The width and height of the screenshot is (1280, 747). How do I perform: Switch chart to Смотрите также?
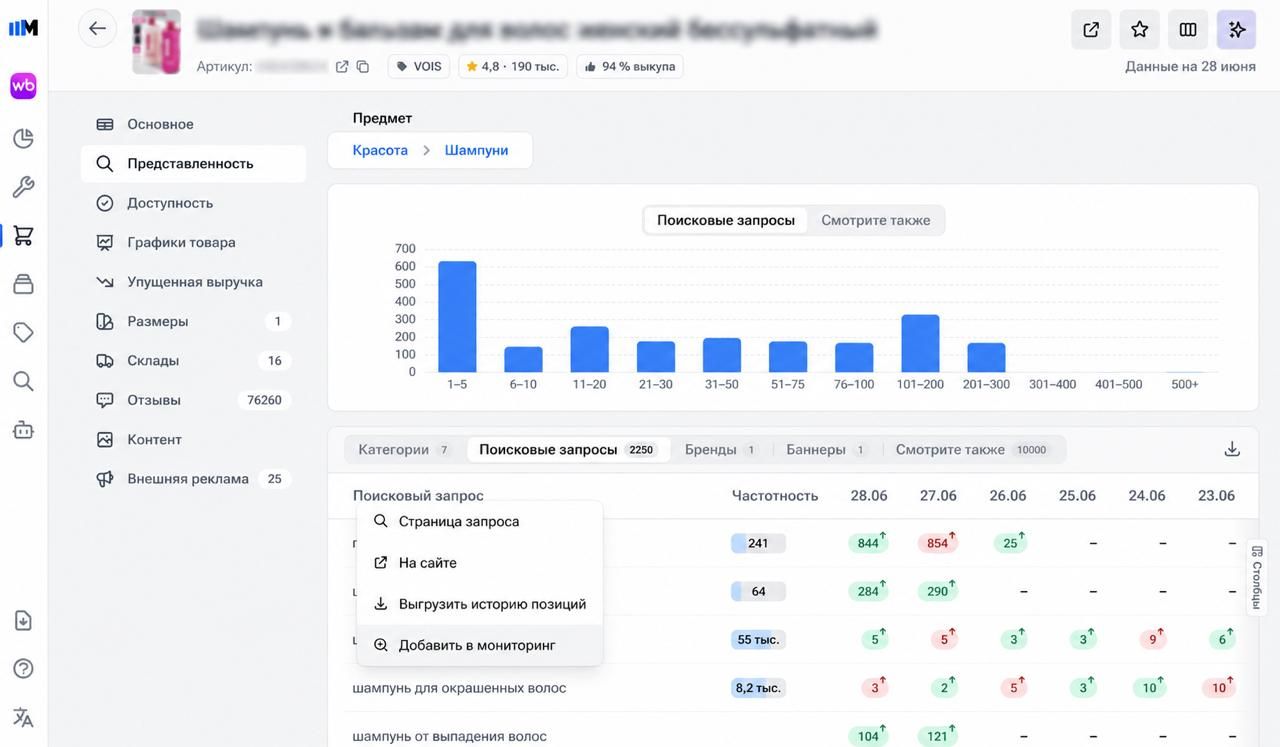pos(876,220)
